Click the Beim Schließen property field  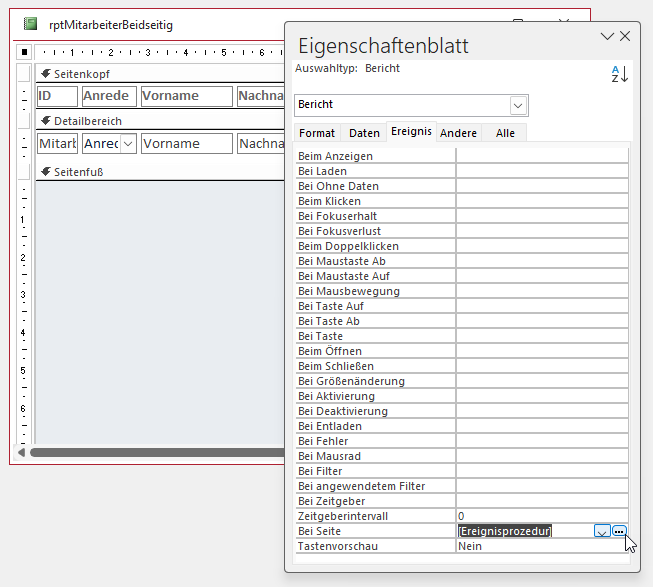(542, 366)
